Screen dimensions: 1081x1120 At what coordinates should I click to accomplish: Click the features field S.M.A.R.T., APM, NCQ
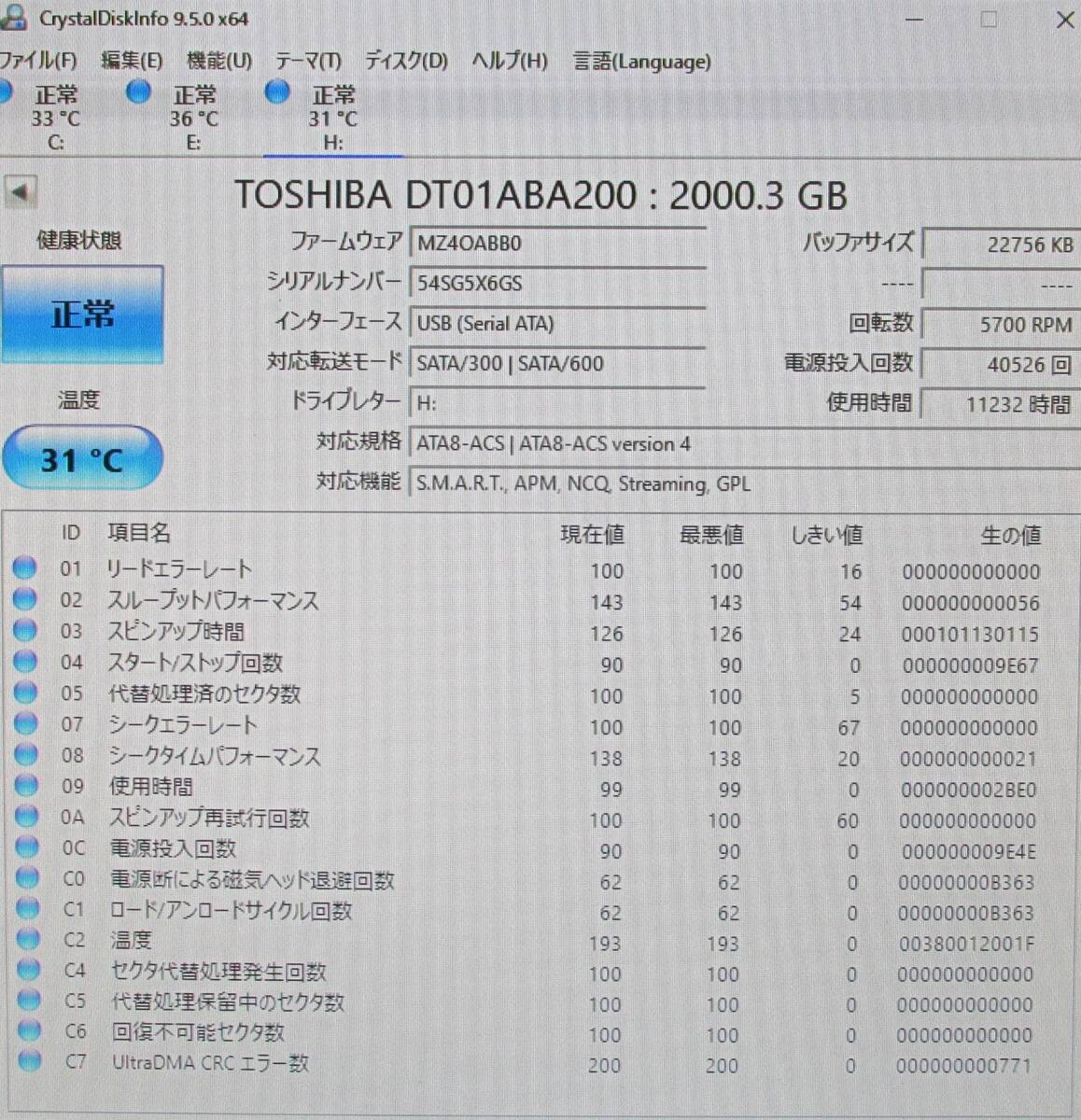tap(745, 483)
